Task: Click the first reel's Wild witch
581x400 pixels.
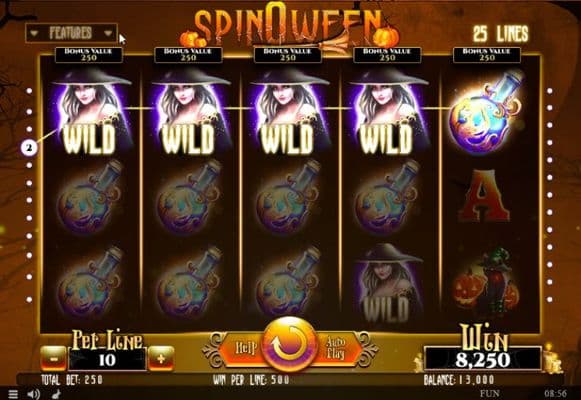Action: click(90, 111)
